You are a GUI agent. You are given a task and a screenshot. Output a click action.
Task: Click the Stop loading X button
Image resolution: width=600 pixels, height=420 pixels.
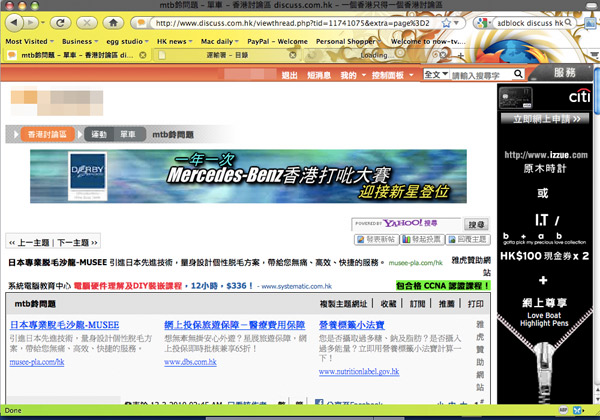pyautogui.click(x=86, y=23)
